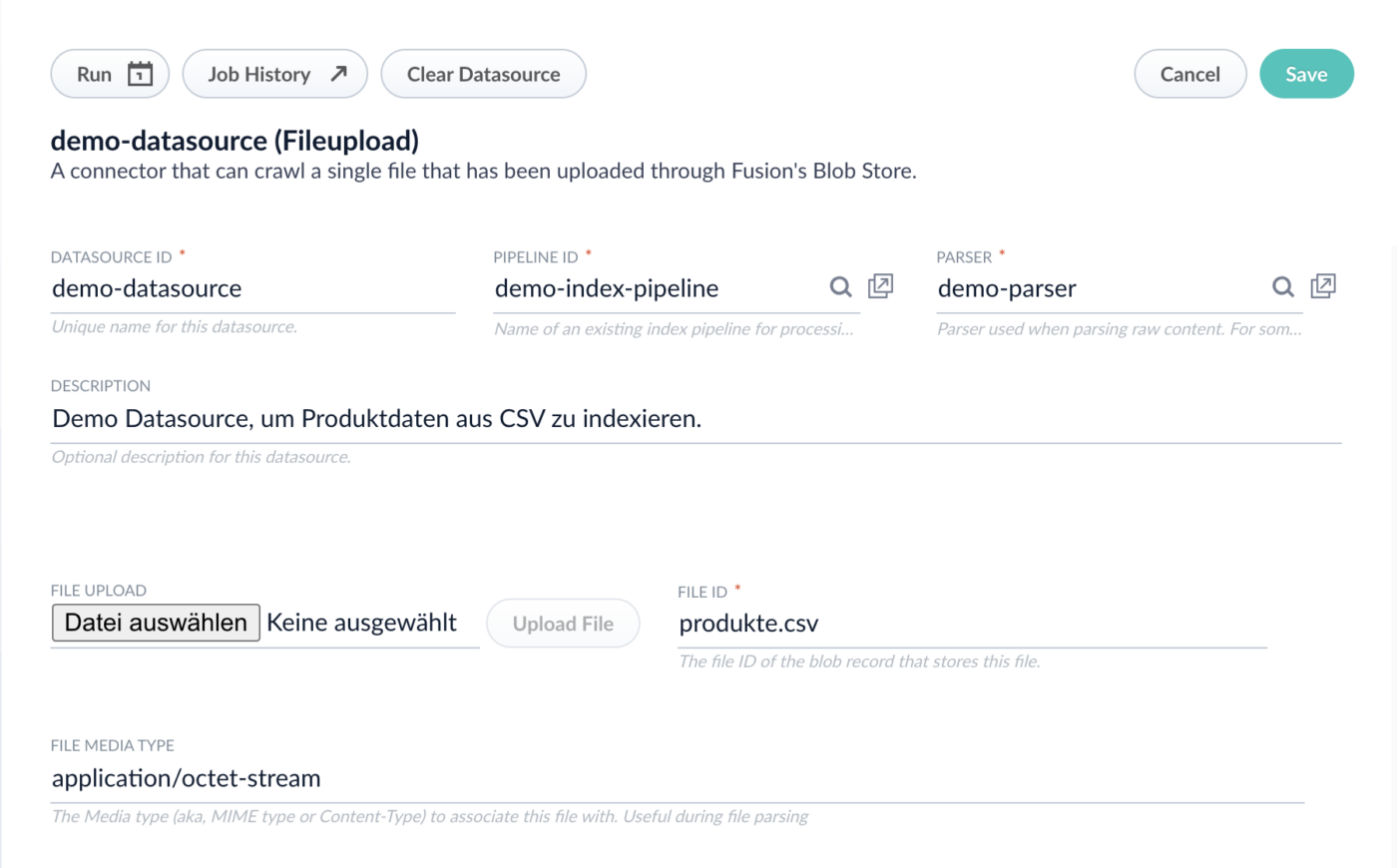Click the Clear Datasource button

click(x=483, y=74)
